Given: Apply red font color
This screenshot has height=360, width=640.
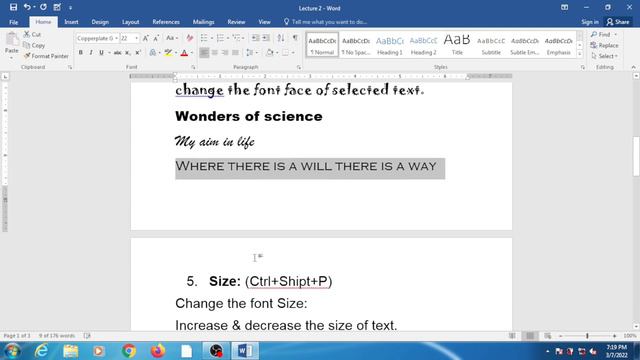Looking at the screenshot, I should [x=184, y=53].
